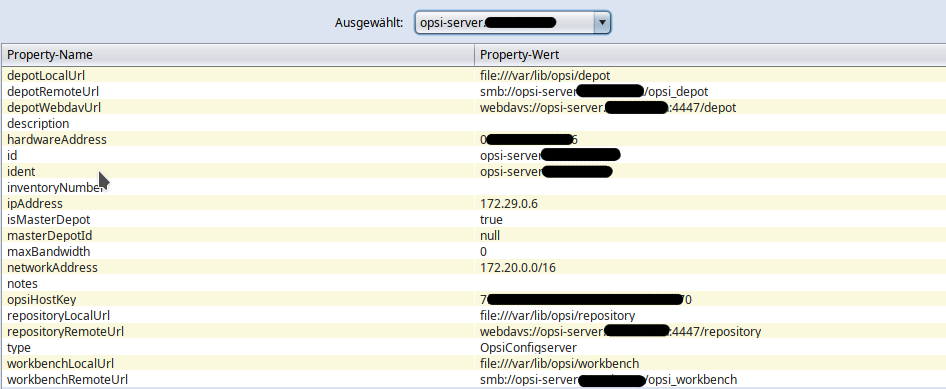Click the maxBandwidth 0 value

click(484, 251)
